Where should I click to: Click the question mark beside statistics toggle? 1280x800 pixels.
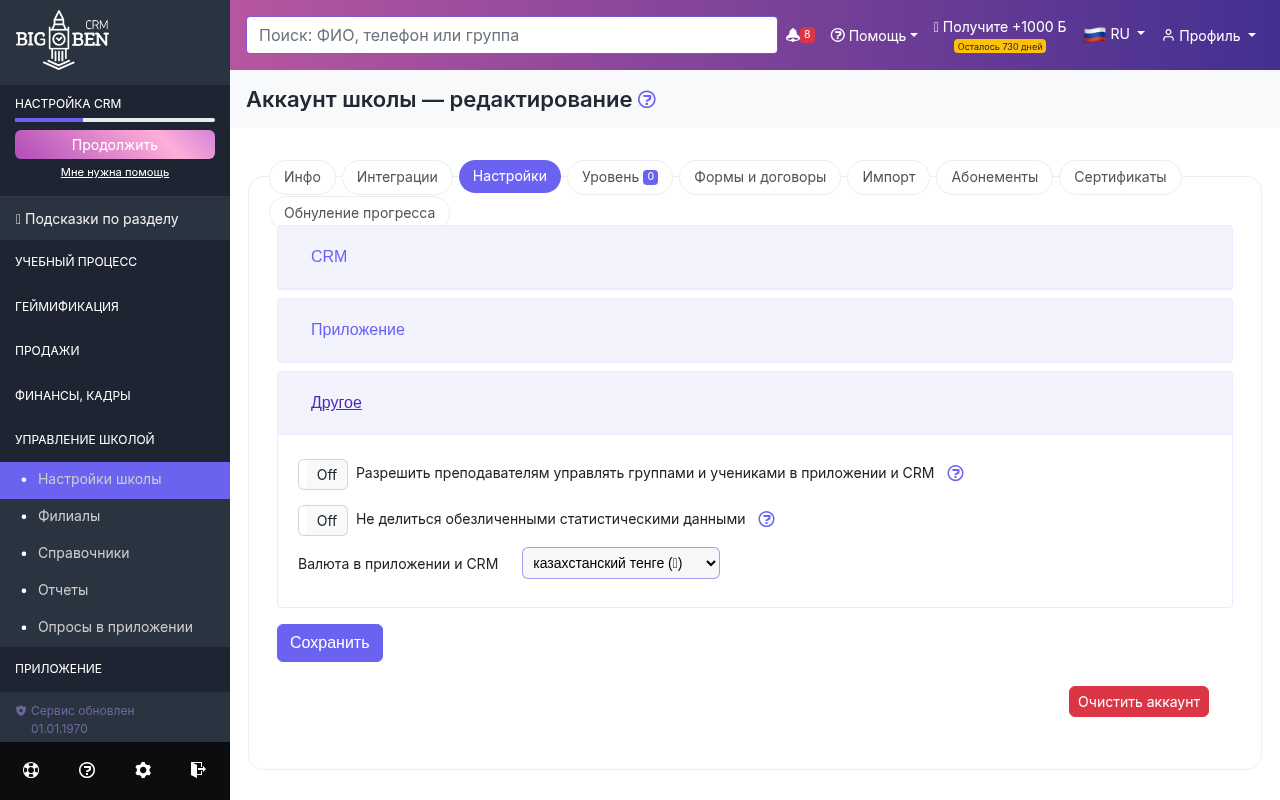tap(766, 519)
